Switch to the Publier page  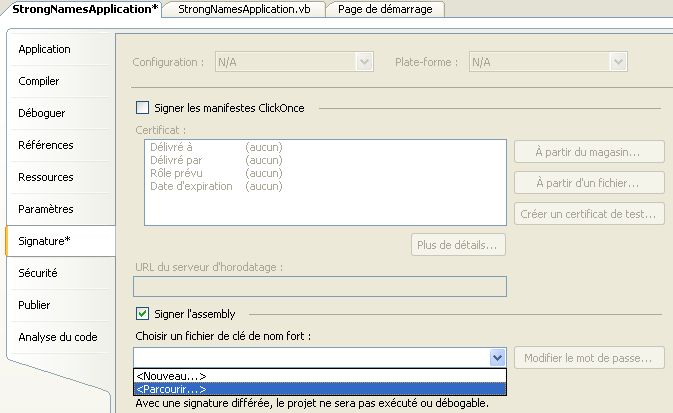click(35, 305)
